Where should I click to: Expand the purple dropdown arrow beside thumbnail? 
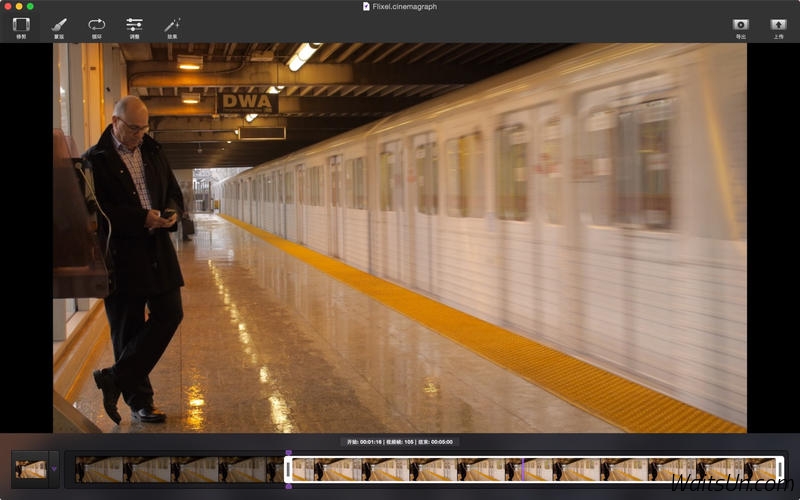[54, 469]
